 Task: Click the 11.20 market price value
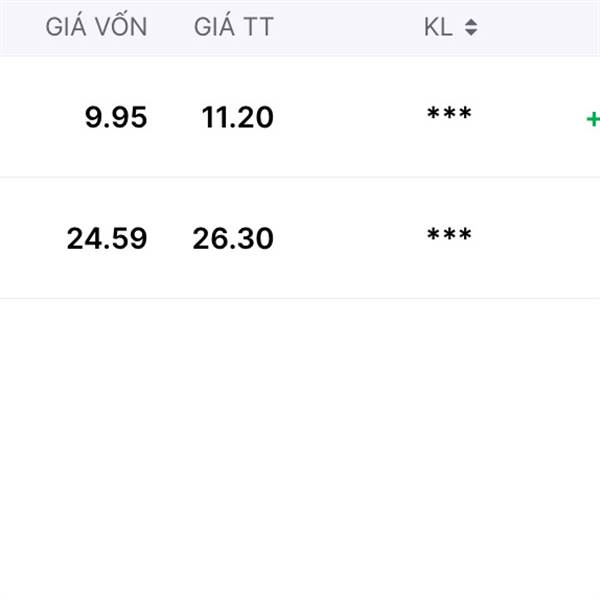tap(238, 117)
